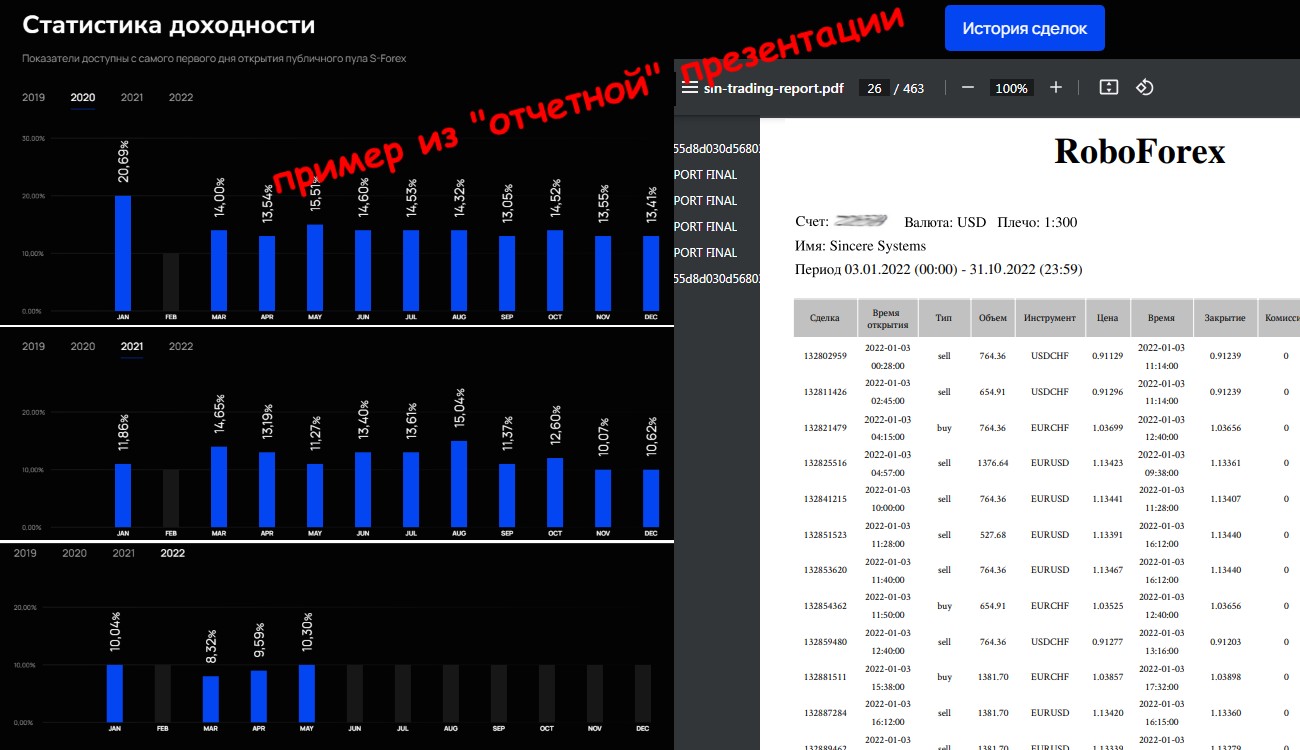Select 2022 tab in the chart showing 15,04%
Screen dimensions: 1300x750
pyautogui.click(x=181, y=346)
